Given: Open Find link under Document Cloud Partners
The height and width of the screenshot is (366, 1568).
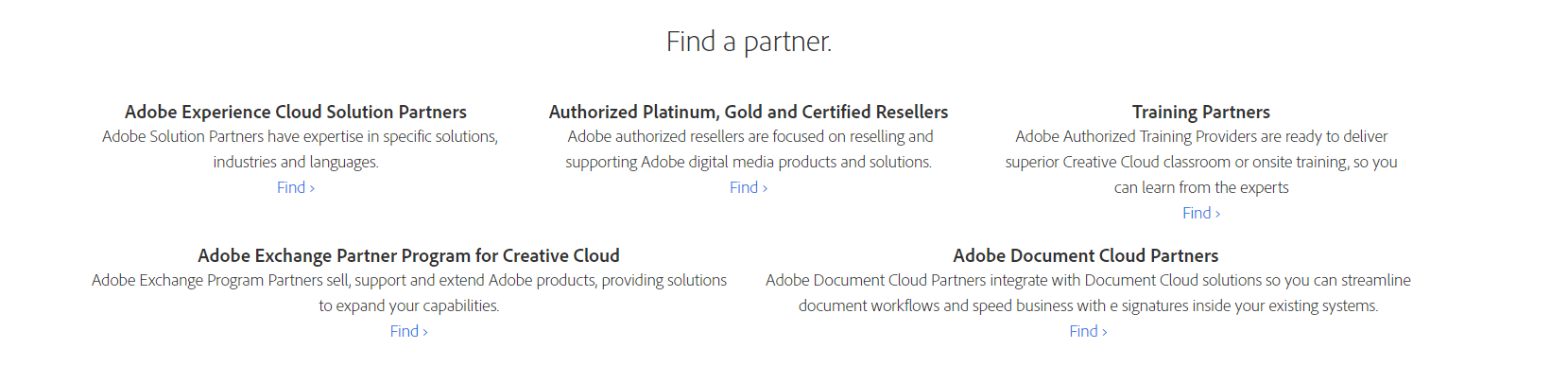Looking at the screenshot, I should coord(1088,331).
